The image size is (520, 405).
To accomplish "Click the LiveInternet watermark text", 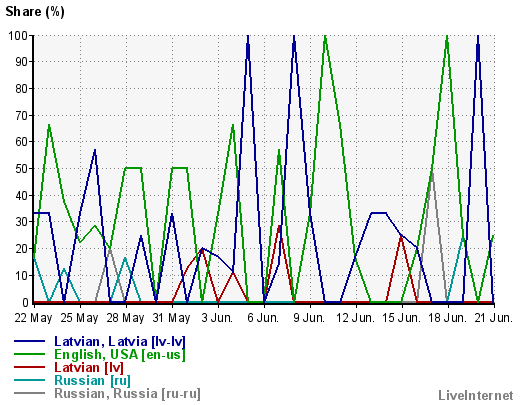I will (x=476, y=395).
